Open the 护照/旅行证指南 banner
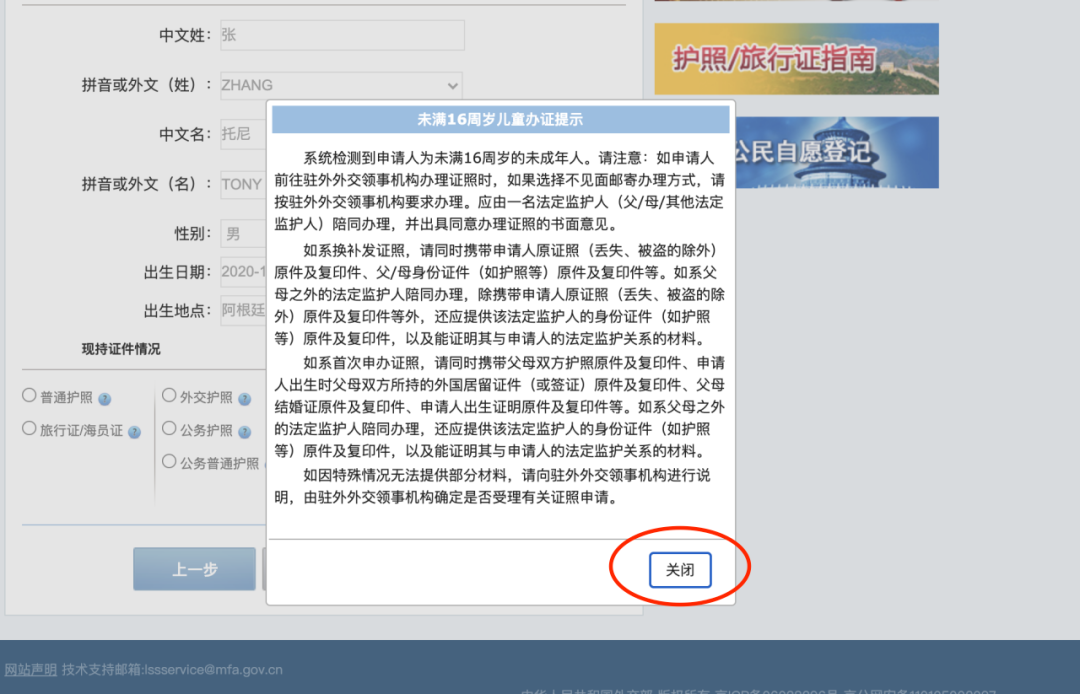This screenshot has height=694, width=1080. [795, 58]
